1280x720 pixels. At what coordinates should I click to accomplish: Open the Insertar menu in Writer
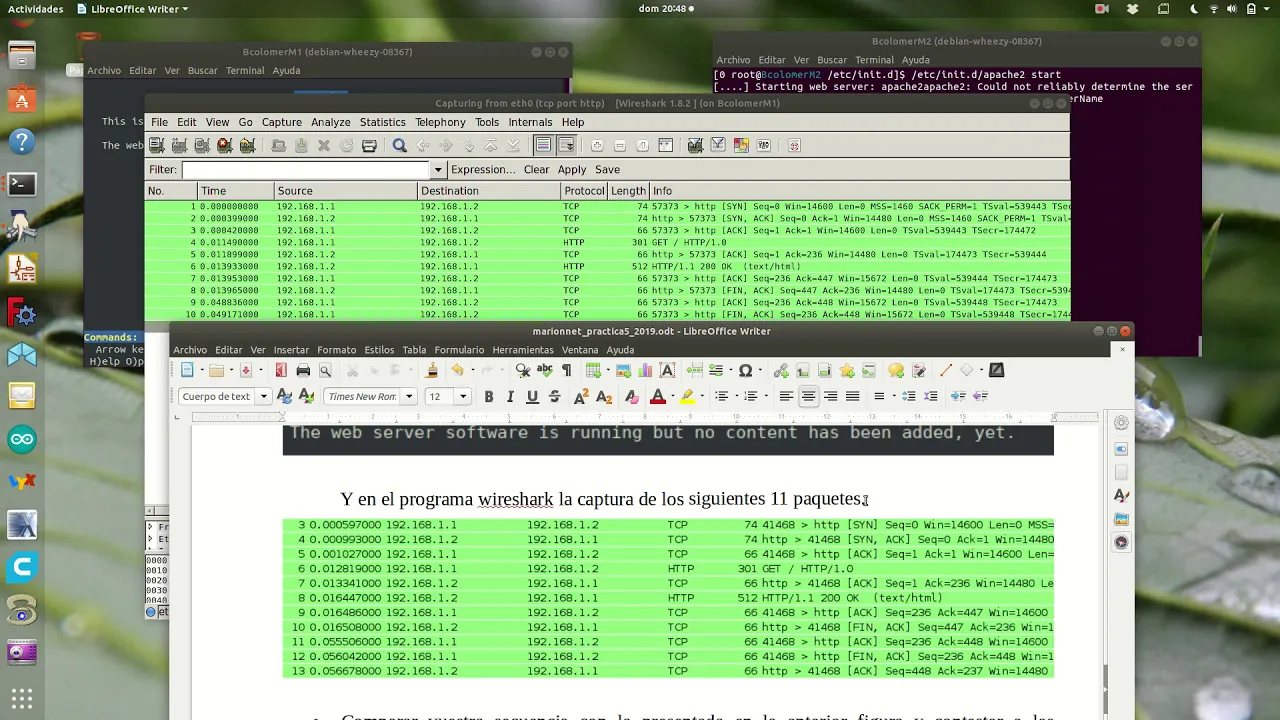(291, 350)
